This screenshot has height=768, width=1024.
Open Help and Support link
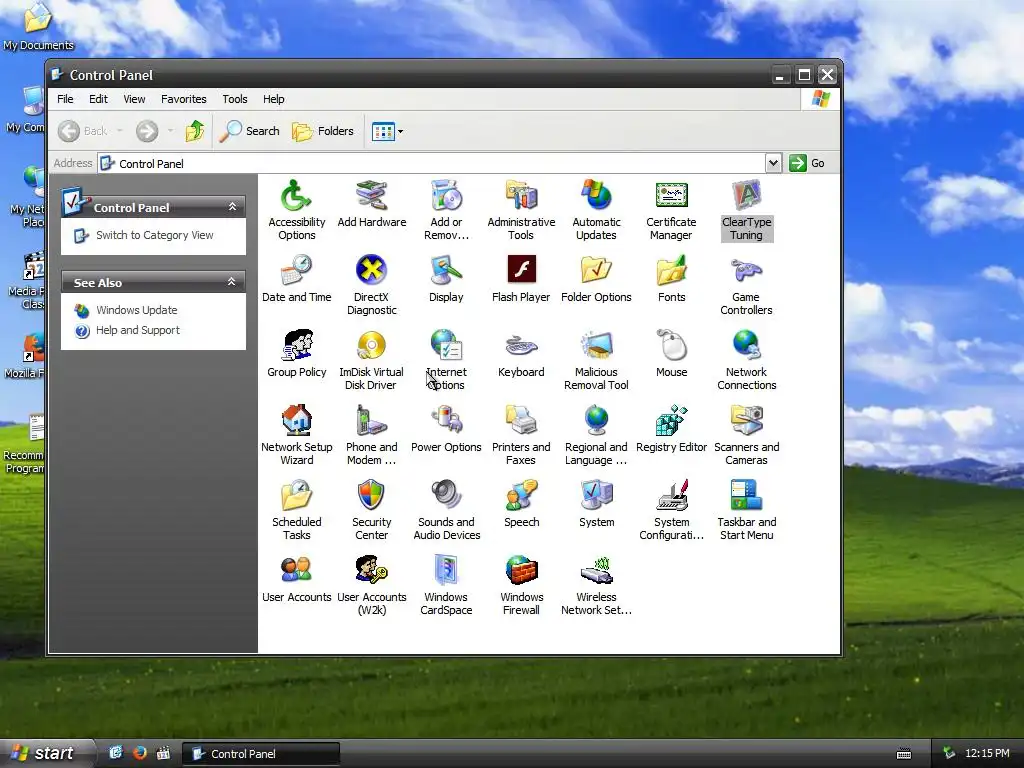[138, 330]
